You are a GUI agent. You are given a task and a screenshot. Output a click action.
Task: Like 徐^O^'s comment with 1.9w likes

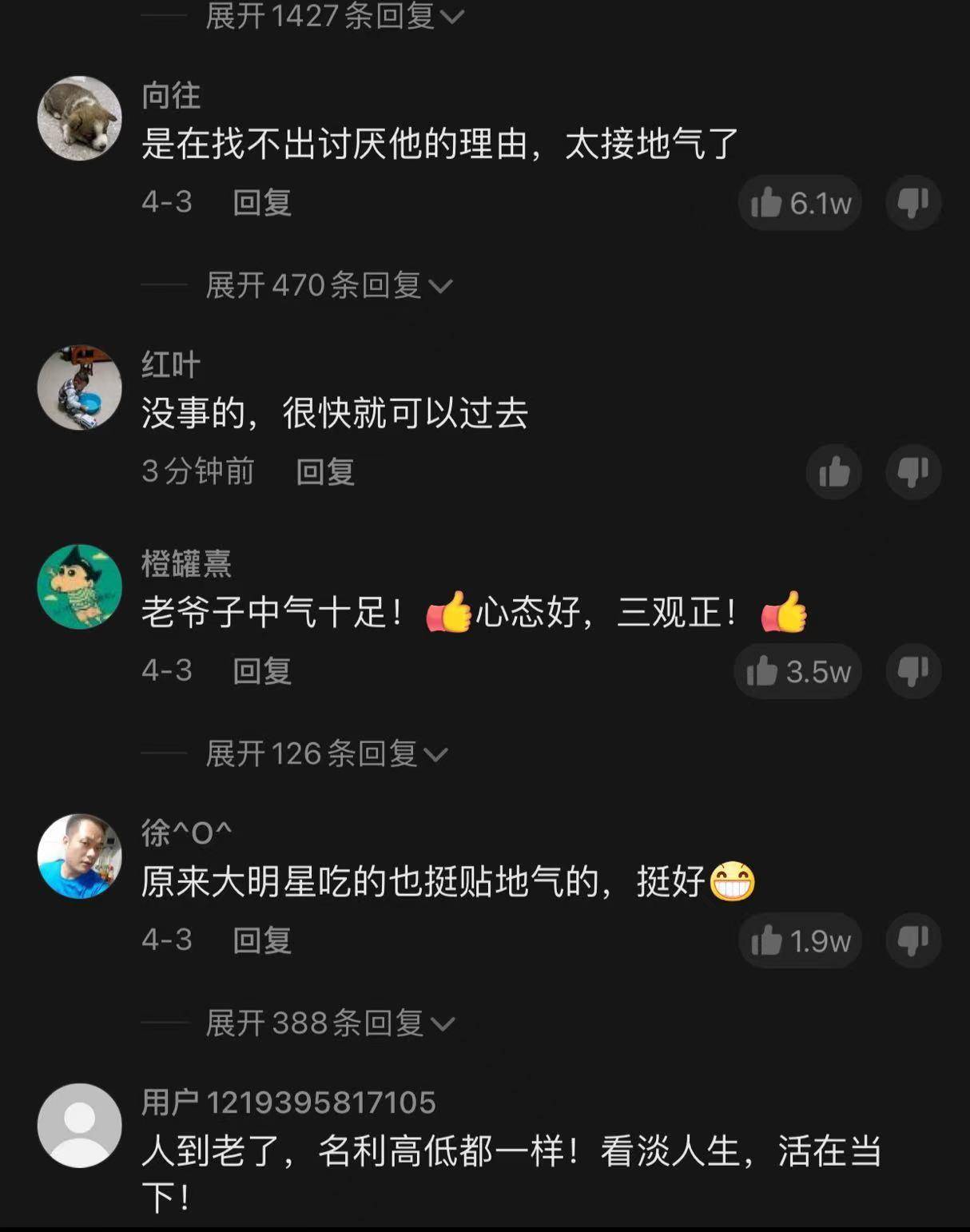800,940
